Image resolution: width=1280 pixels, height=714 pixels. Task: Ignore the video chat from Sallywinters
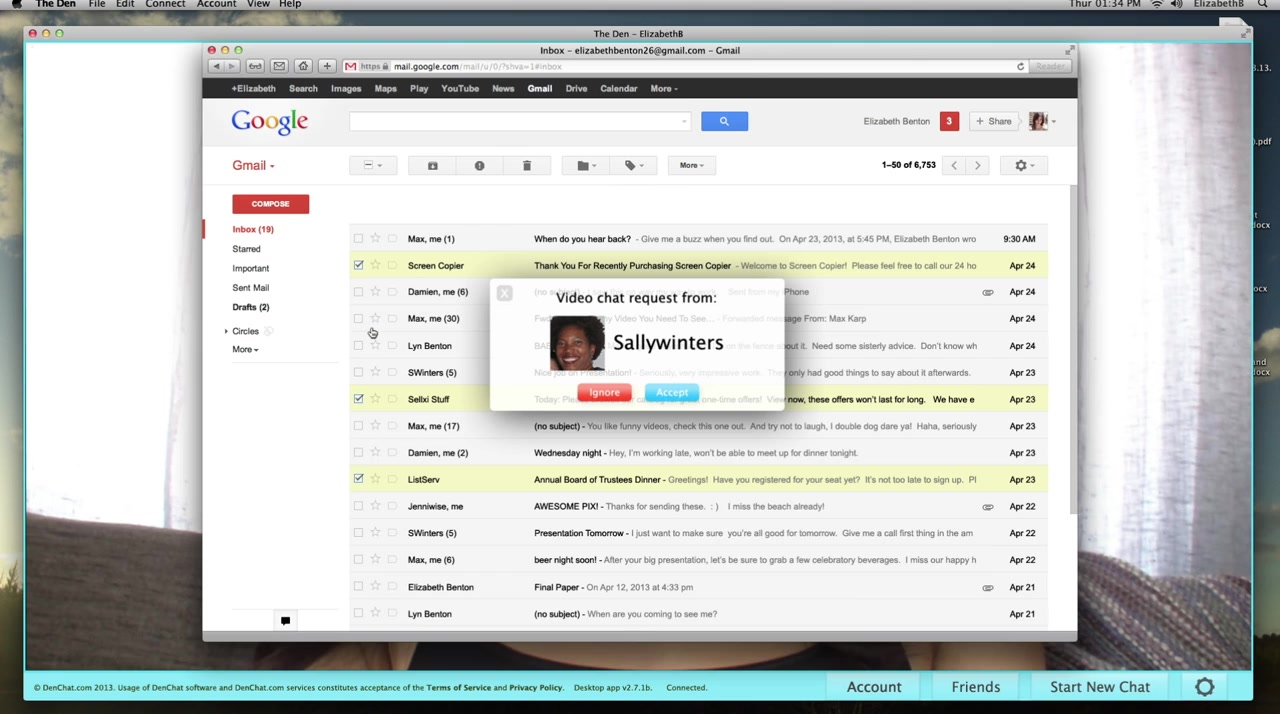coord(604,393)
